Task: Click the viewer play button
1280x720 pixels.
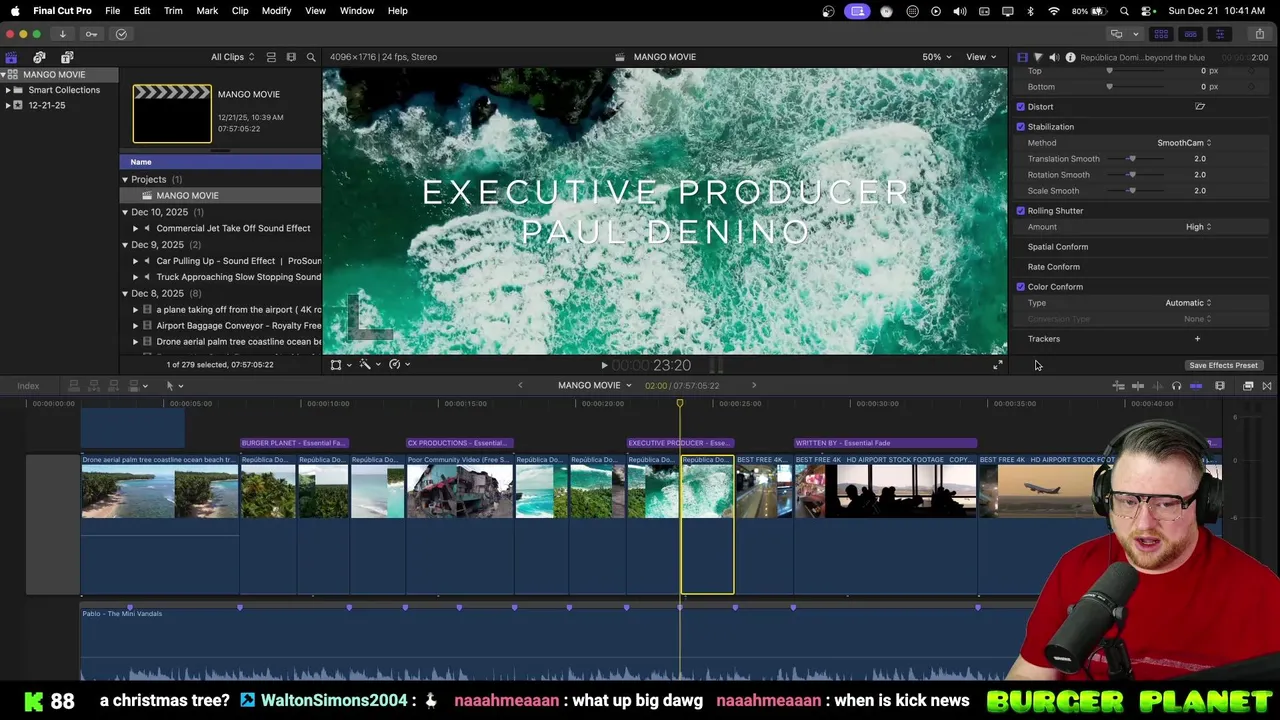Action: click(x=604, y=366)
